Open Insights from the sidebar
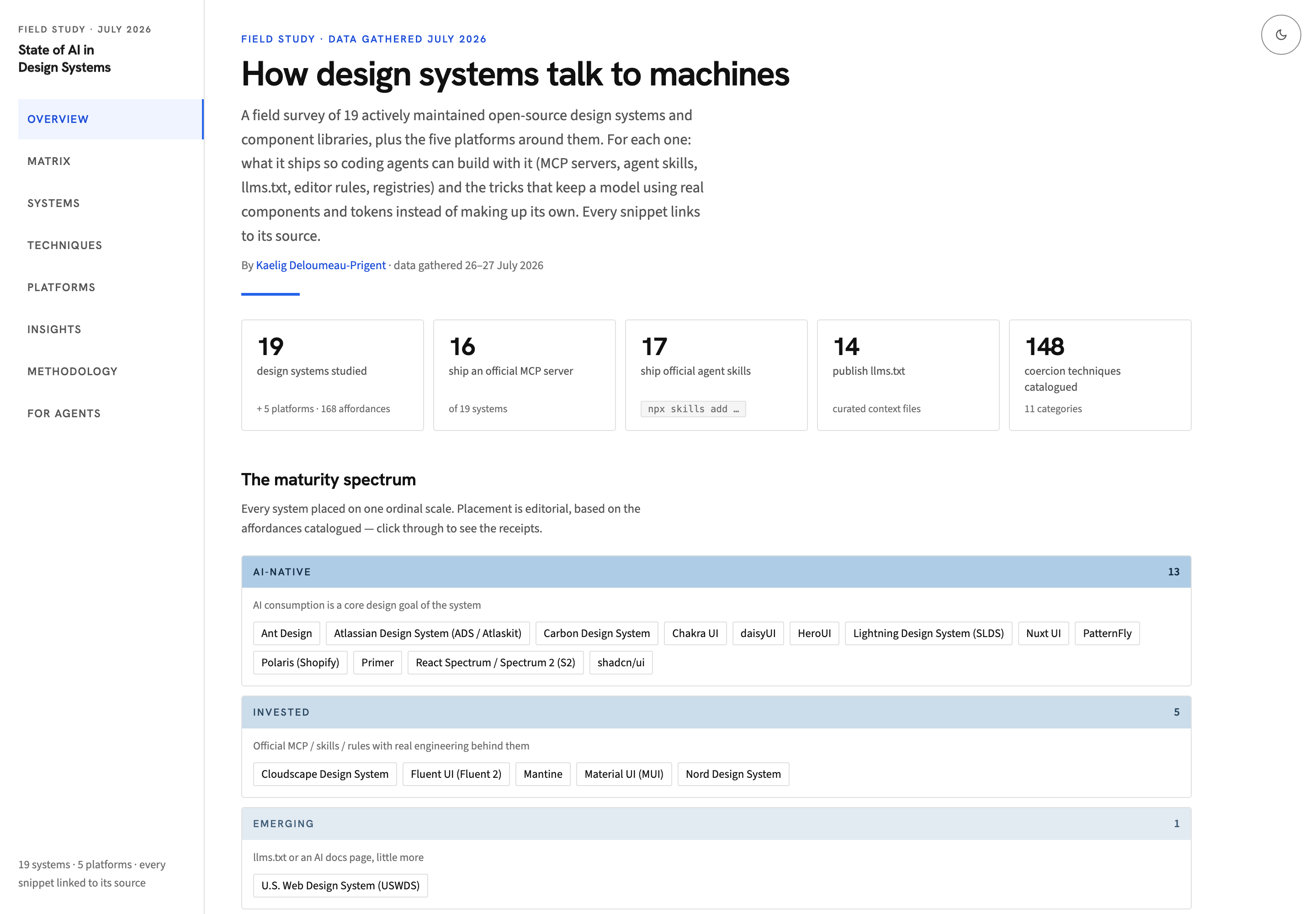The width and height of the screenshot is (1316, 914). [111, 329]
